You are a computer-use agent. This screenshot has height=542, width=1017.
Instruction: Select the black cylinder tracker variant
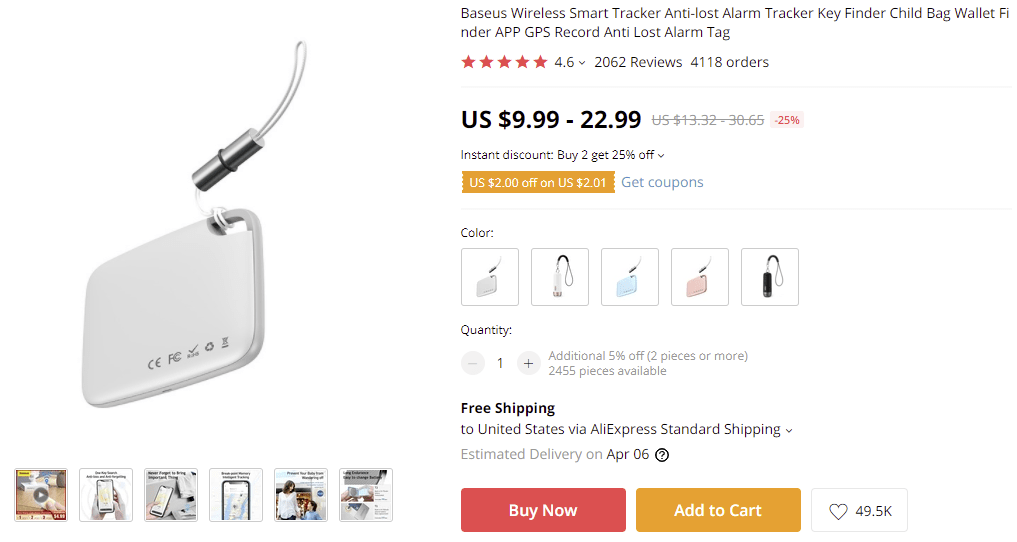click(x=770, y=277)
